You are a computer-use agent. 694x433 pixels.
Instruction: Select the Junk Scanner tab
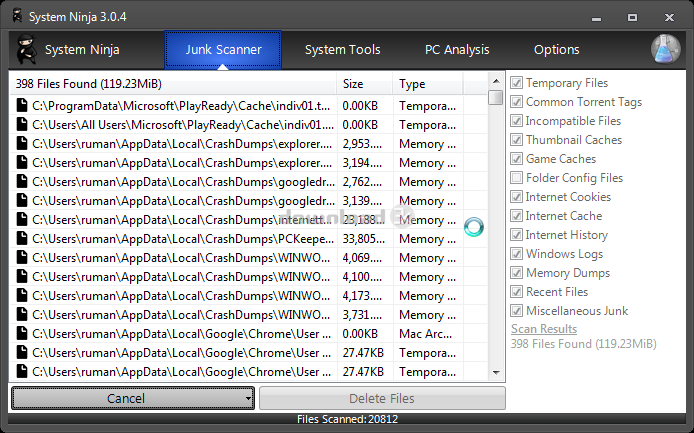point(223,50)
